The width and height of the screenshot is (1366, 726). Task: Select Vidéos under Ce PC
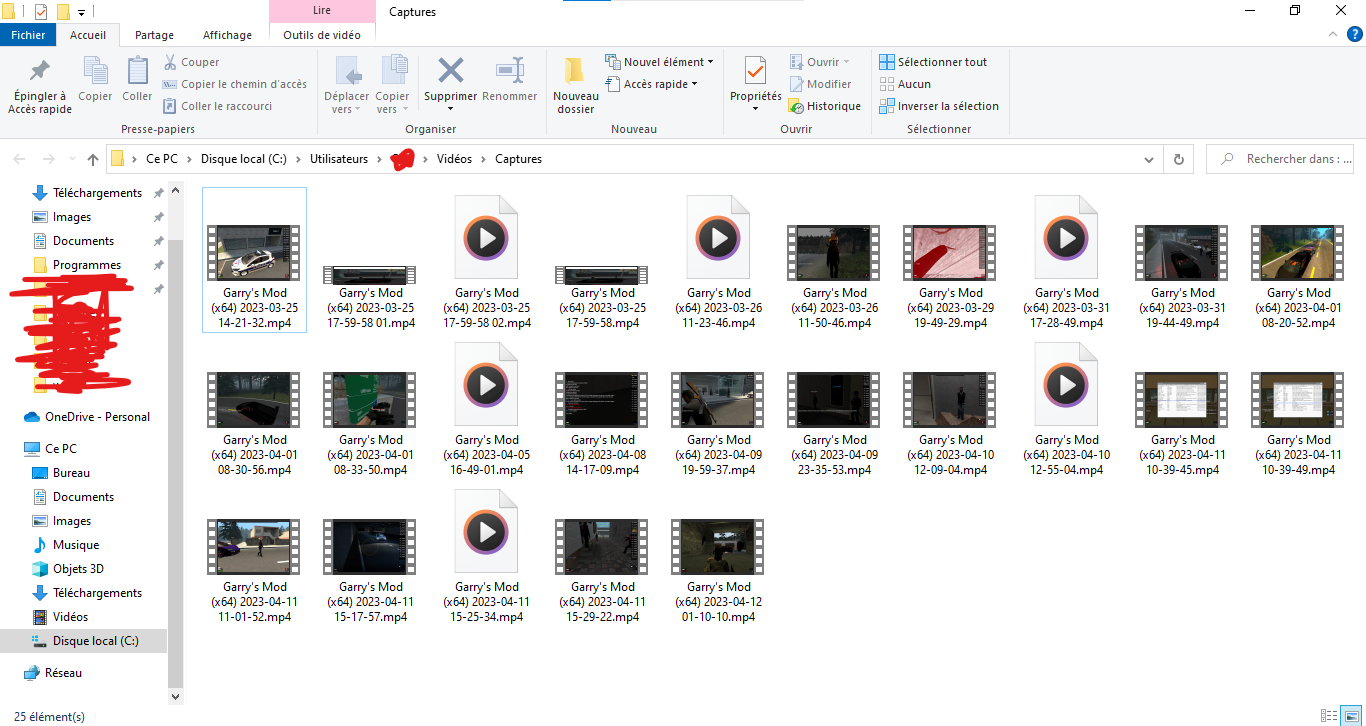tap(70, 617)
